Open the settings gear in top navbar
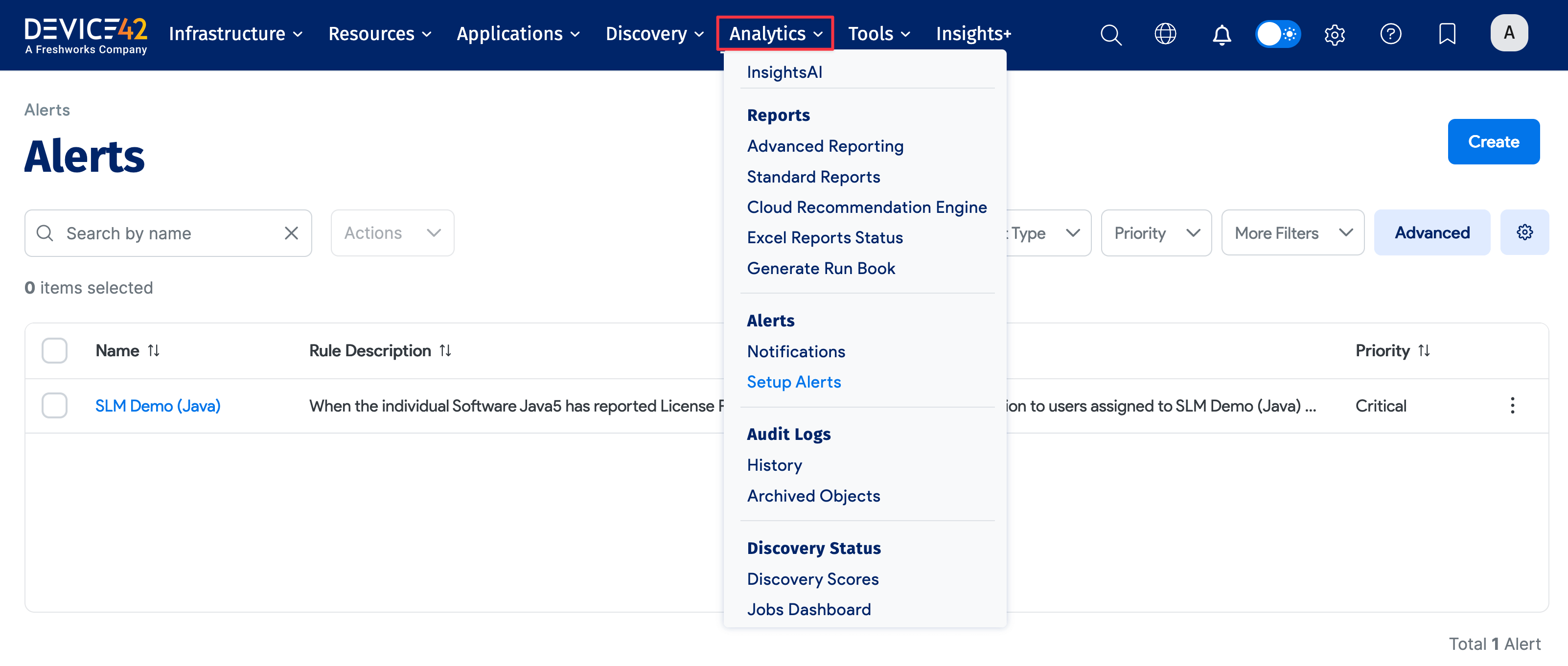Viewport: 1568px width, 666px height. [x=1334, y=34]
